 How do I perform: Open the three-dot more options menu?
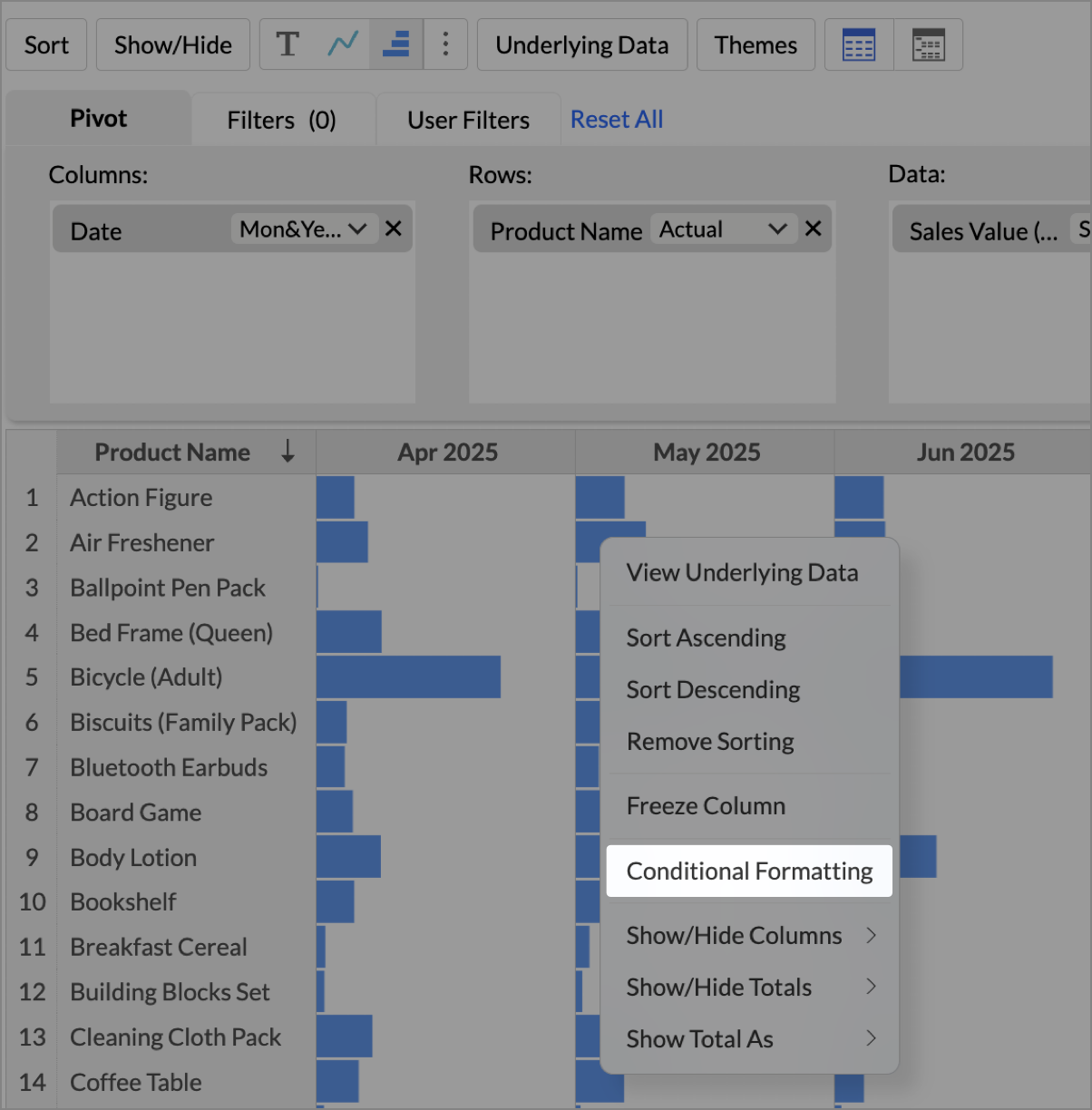point(445,44)
